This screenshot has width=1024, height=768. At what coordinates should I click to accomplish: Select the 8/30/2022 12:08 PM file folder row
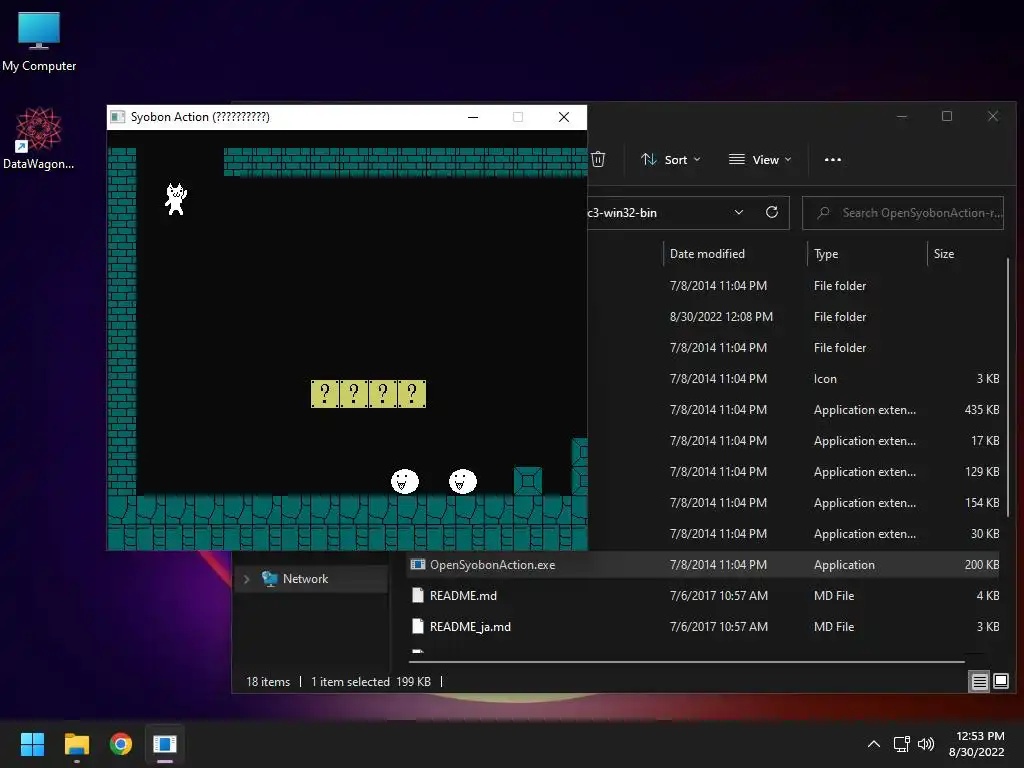click(793, 317)
